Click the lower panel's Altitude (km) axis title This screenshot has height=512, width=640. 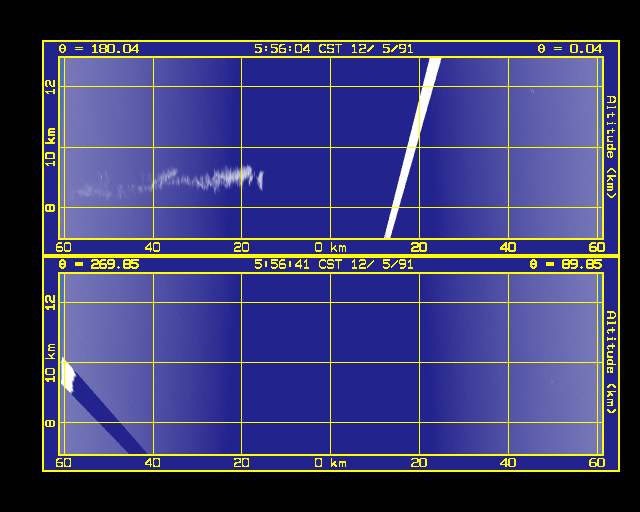click(x=611, y=362)
